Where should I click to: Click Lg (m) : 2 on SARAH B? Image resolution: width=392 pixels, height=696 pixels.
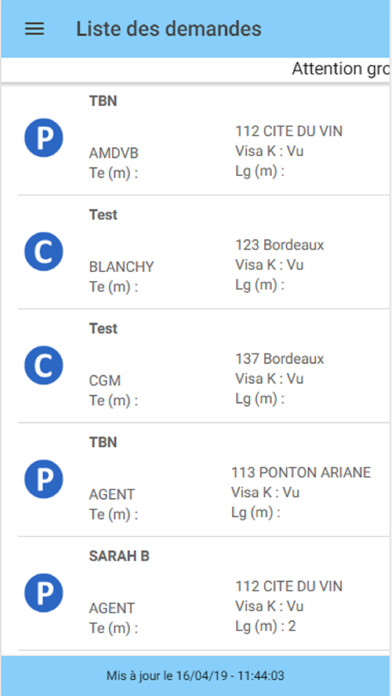[x=265, y=626]
